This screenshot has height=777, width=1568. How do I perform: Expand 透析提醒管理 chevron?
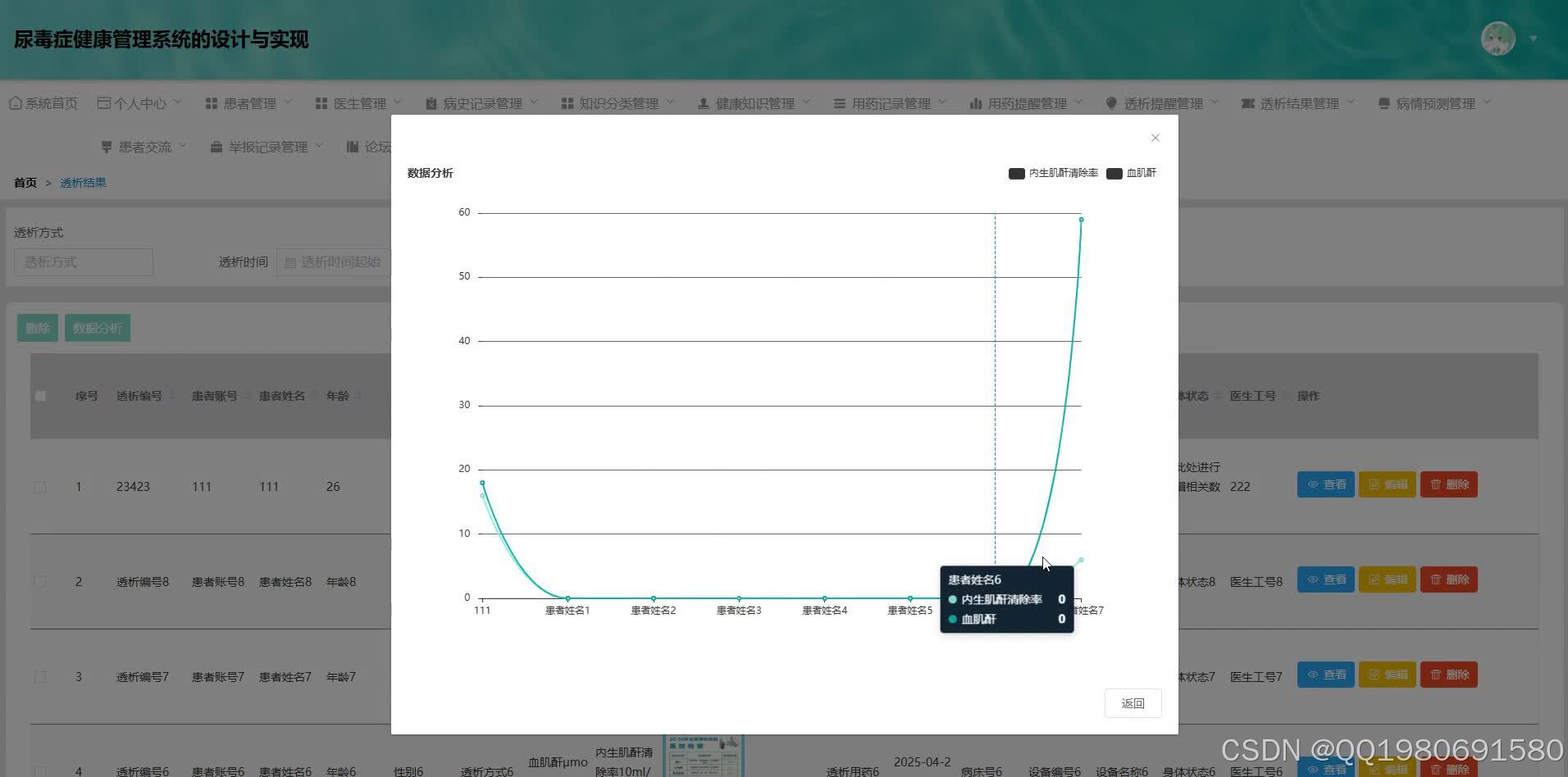point(1215,102)
